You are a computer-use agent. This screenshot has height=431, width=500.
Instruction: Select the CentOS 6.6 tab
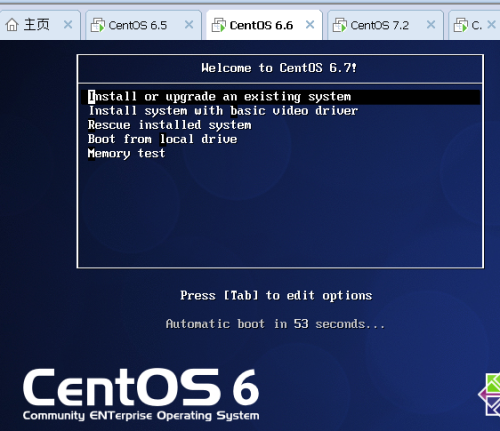264,25
